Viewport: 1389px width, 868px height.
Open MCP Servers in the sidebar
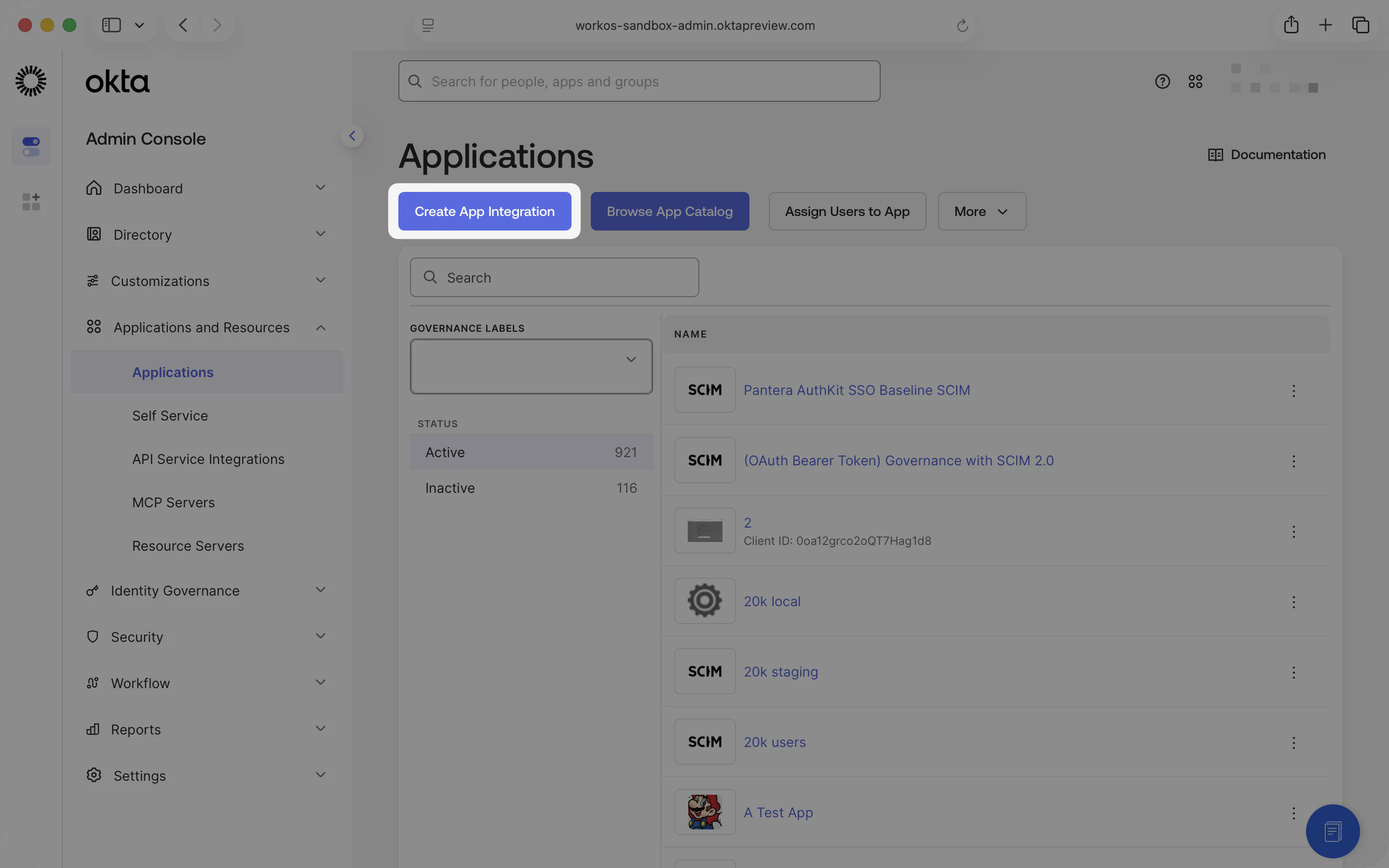coord(173,502)
